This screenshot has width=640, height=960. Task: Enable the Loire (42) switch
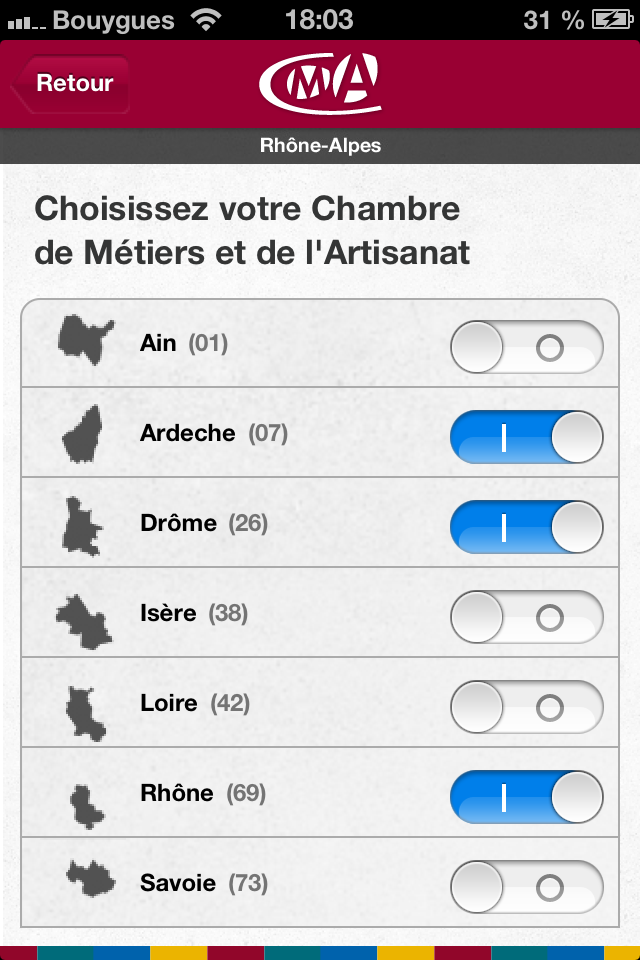point(527,707)
